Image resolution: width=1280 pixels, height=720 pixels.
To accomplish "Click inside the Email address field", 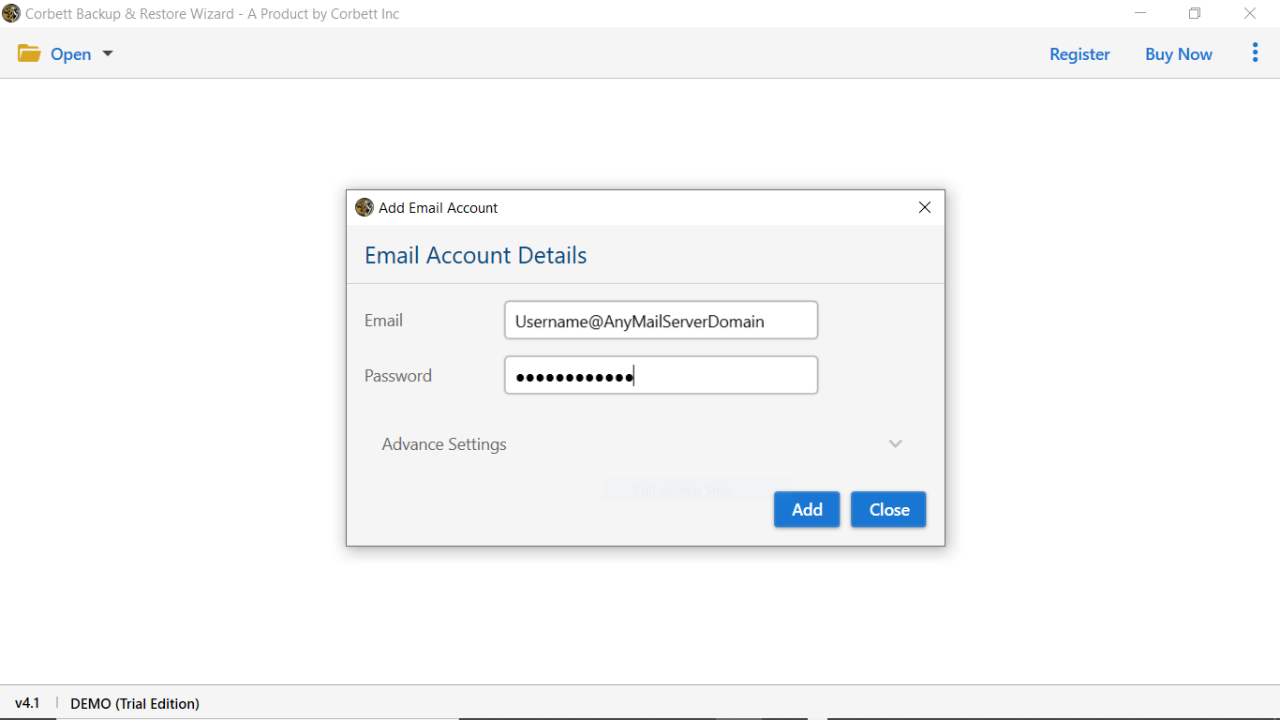I will point(660,320).
